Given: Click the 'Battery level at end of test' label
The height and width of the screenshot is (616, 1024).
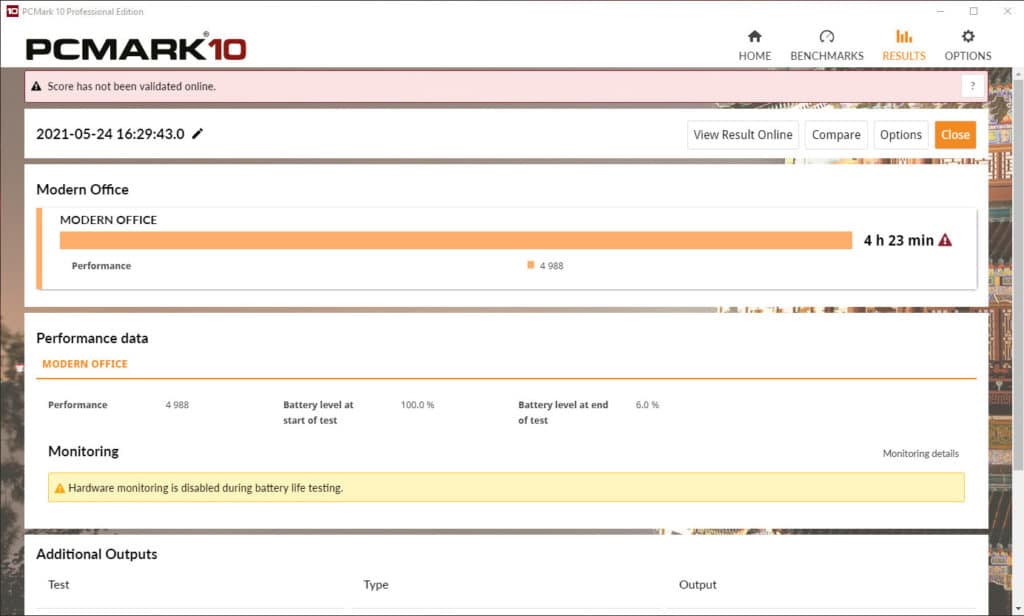Looking at the screenshot, I should 563,412.
